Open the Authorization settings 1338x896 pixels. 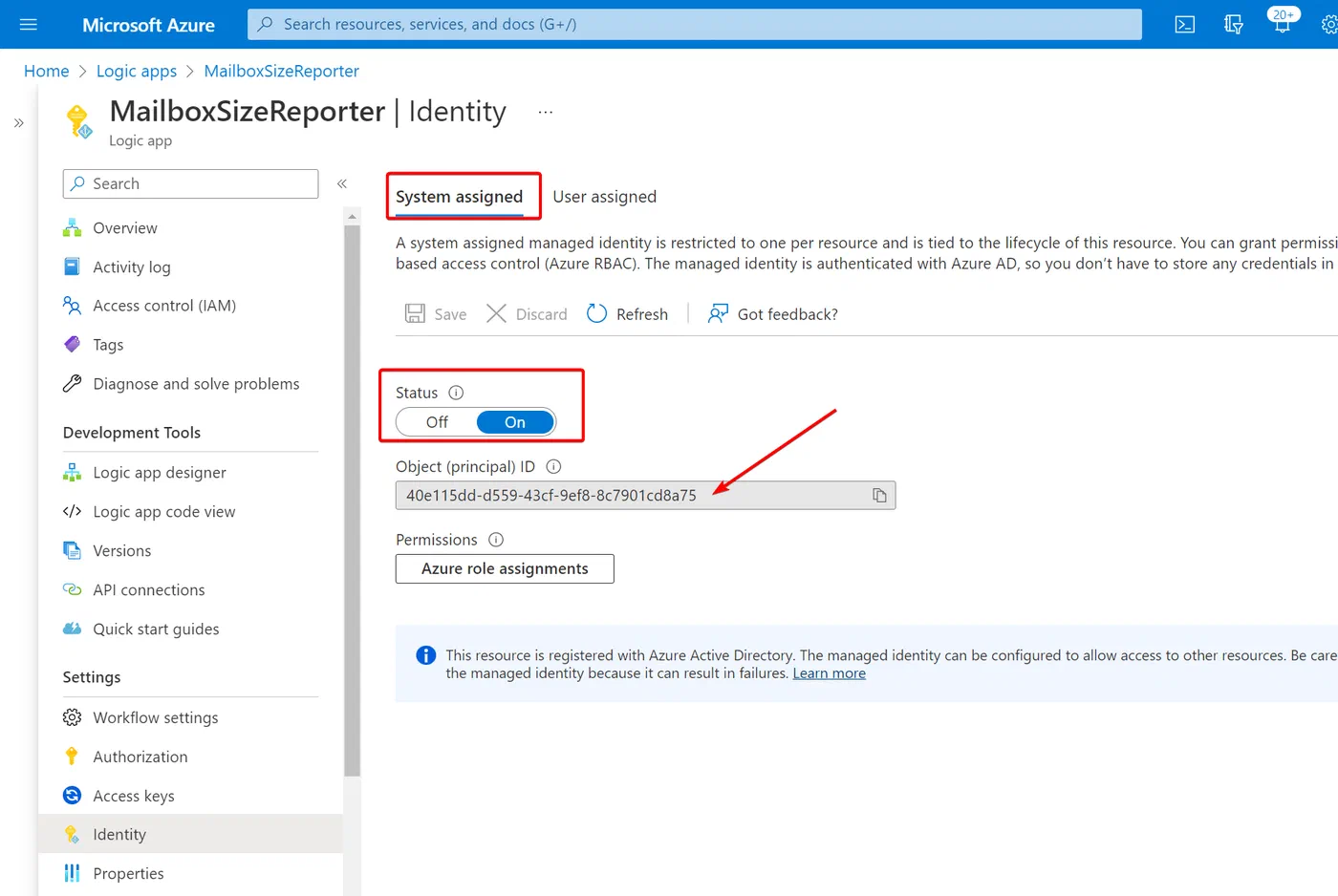190,757
